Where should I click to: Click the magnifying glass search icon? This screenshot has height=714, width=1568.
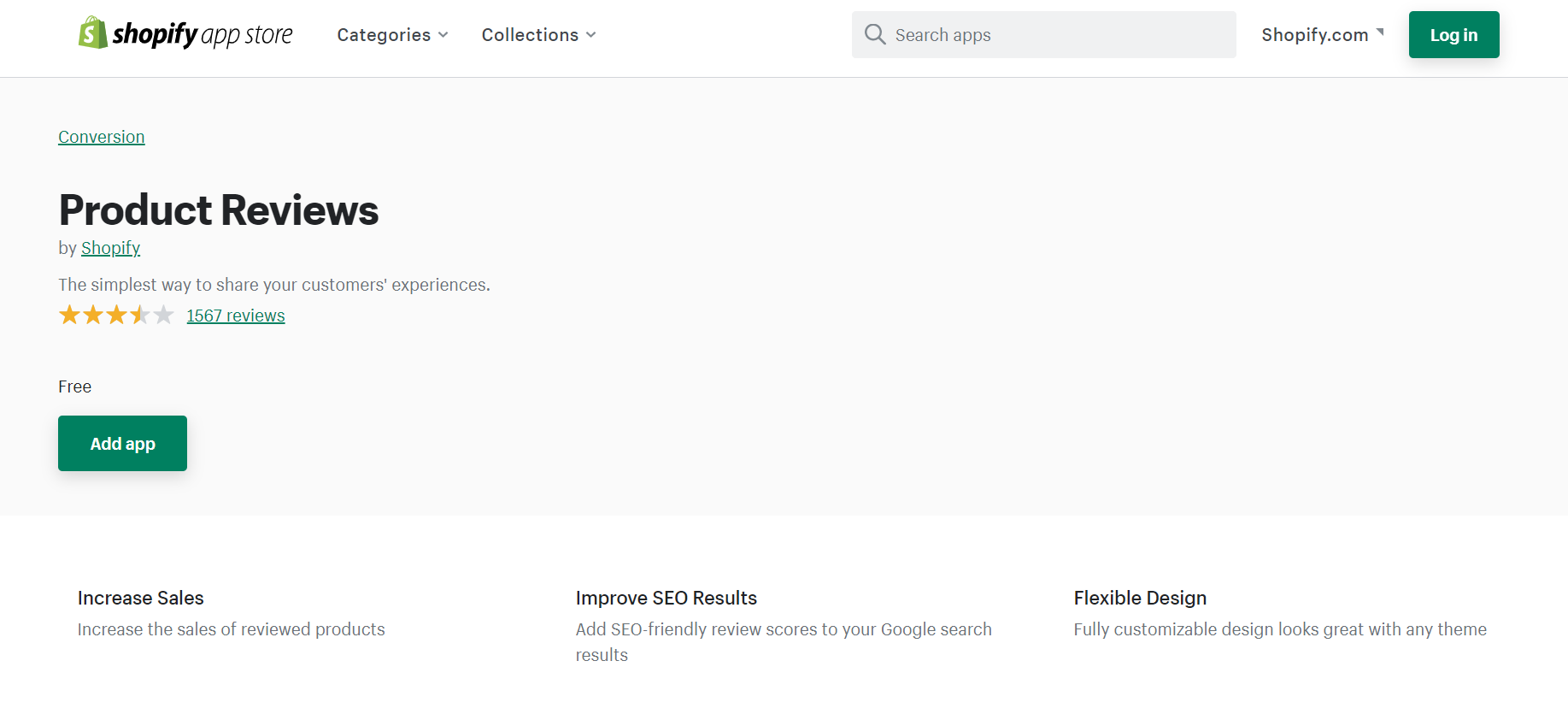(x=875, y=34)
